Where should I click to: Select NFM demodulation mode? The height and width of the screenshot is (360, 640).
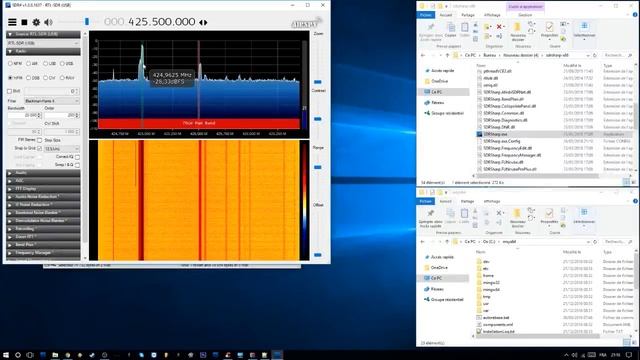10,64
